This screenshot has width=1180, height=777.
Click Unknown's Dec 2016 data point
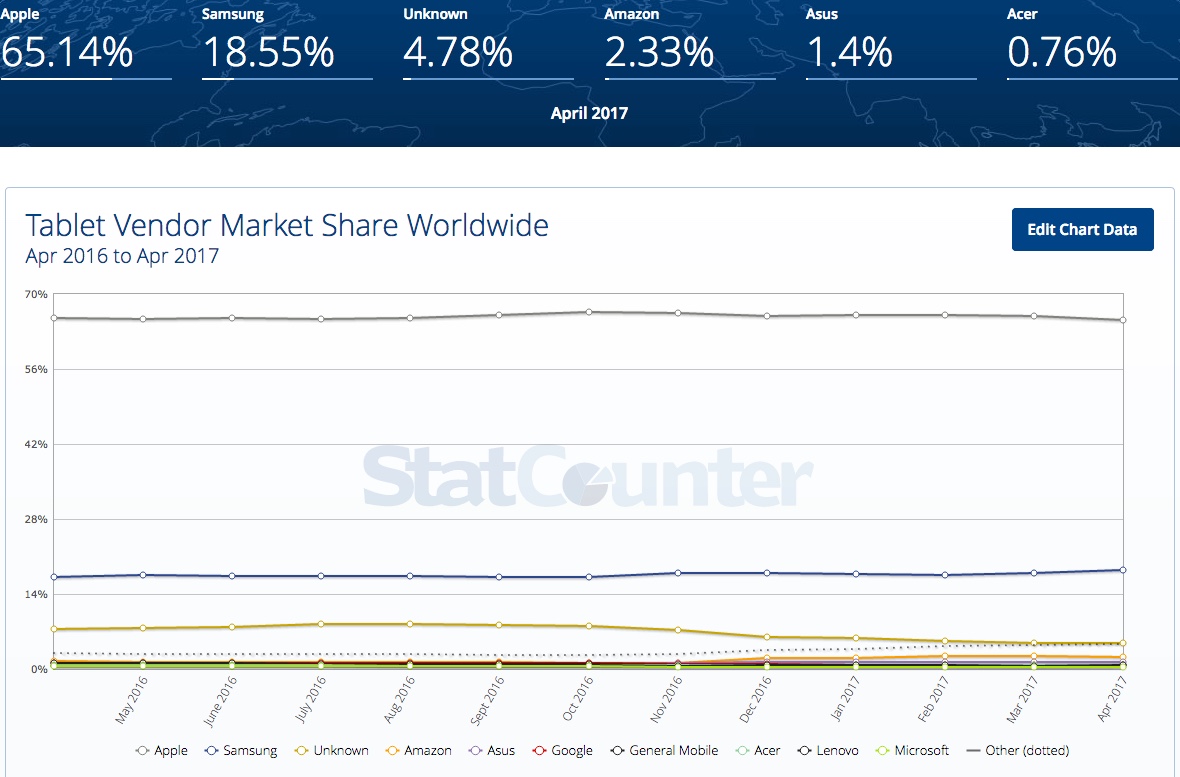pyautogui.click(x=767, y=637)
